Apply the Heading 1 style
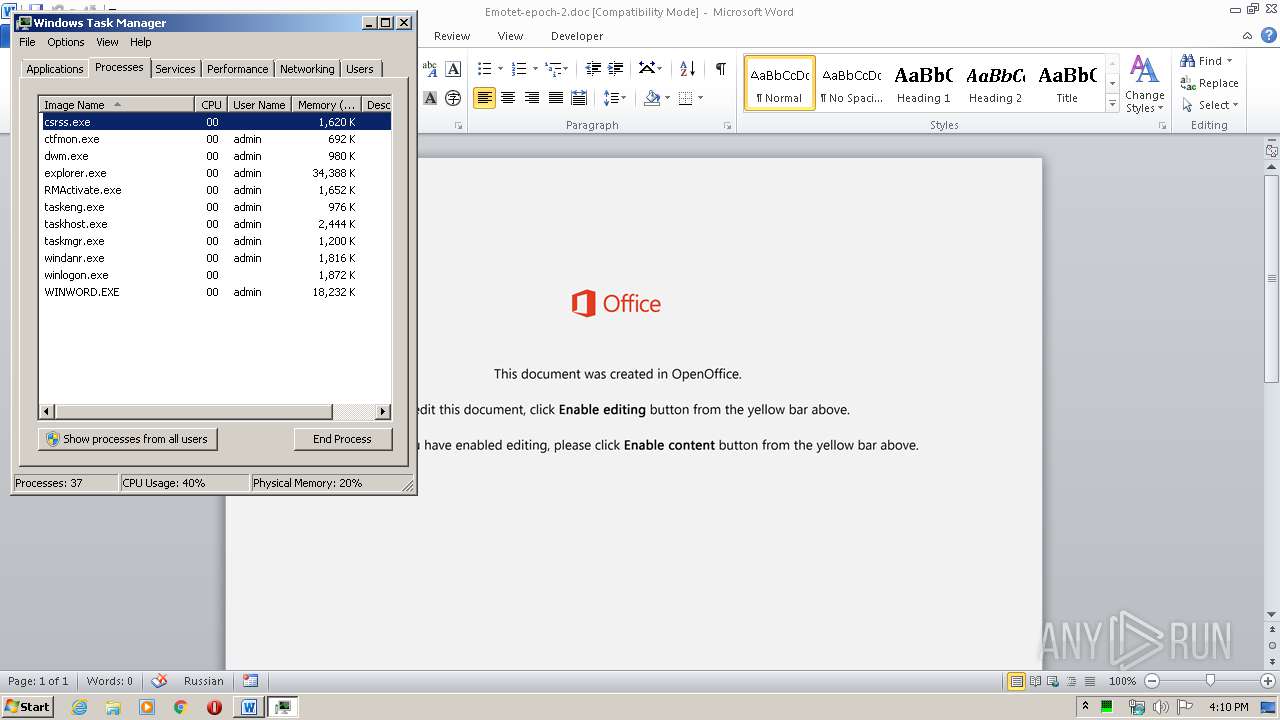This screenshot has height=720, width=1280. [x=923, y=83]
